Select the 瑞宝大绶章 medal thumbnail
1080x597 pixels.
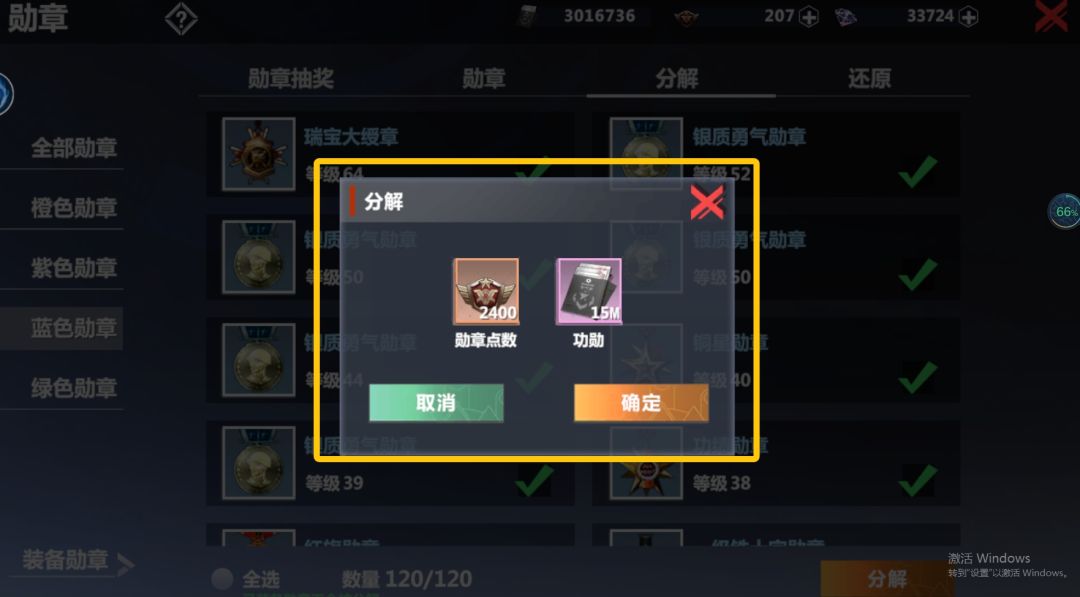[259, 154]
